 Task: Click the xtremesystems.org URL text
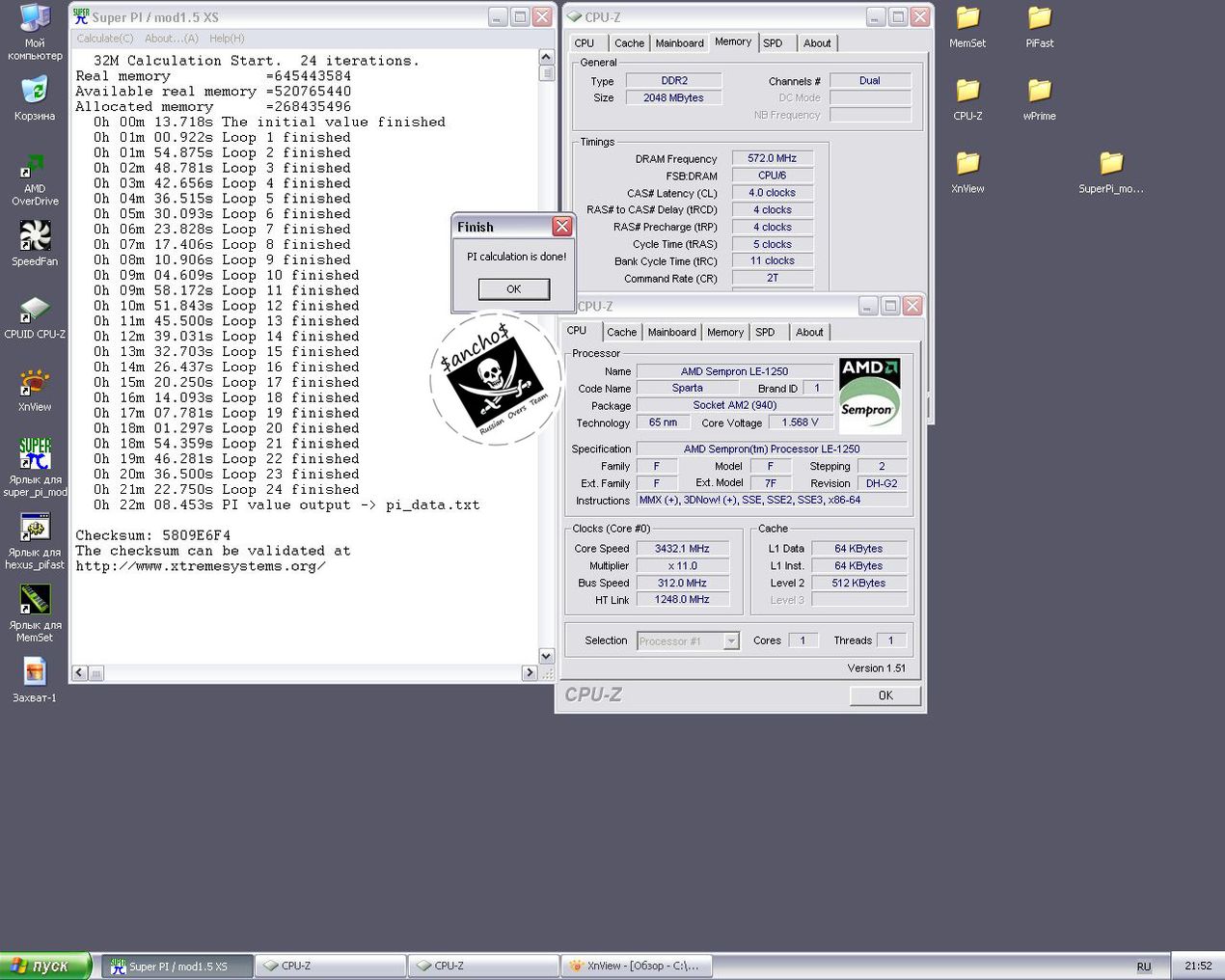201,566
